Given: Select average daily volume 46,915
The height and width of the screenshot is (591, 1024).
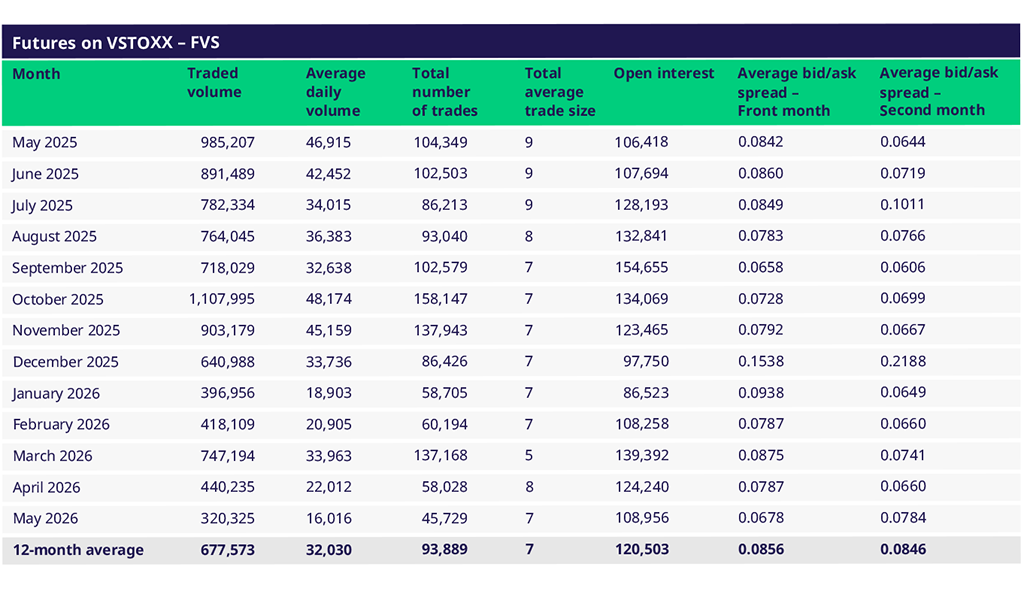Looking at the screenshot, I should [328, 142].
